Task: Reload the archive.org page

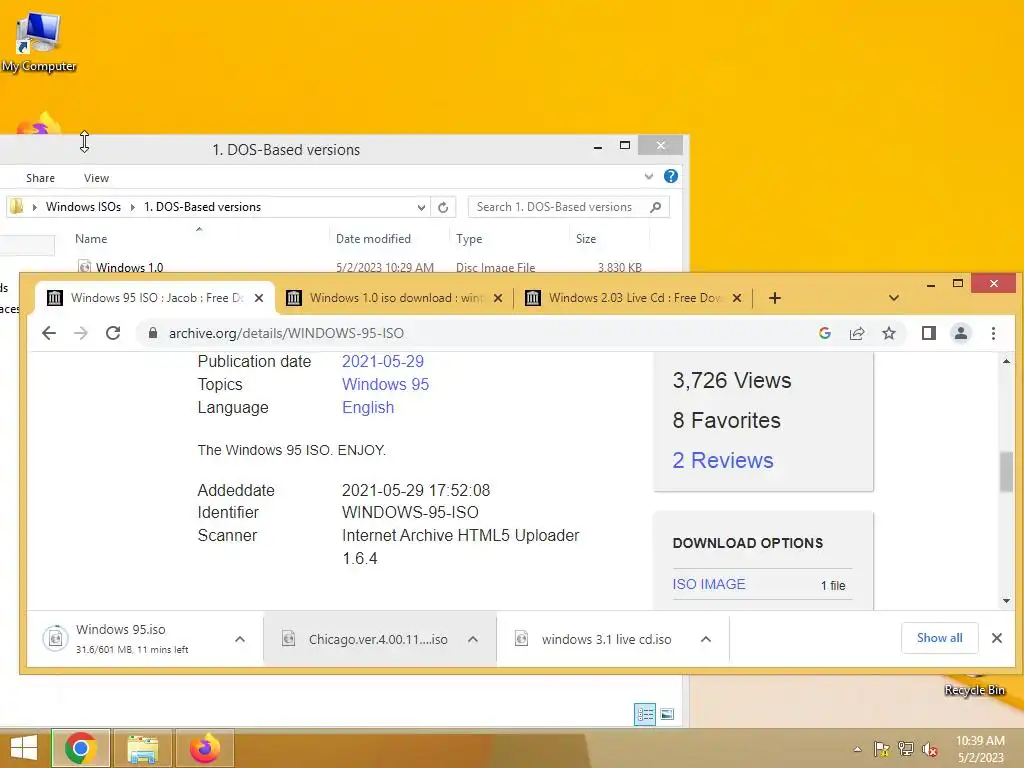Action: click(113, 333)
